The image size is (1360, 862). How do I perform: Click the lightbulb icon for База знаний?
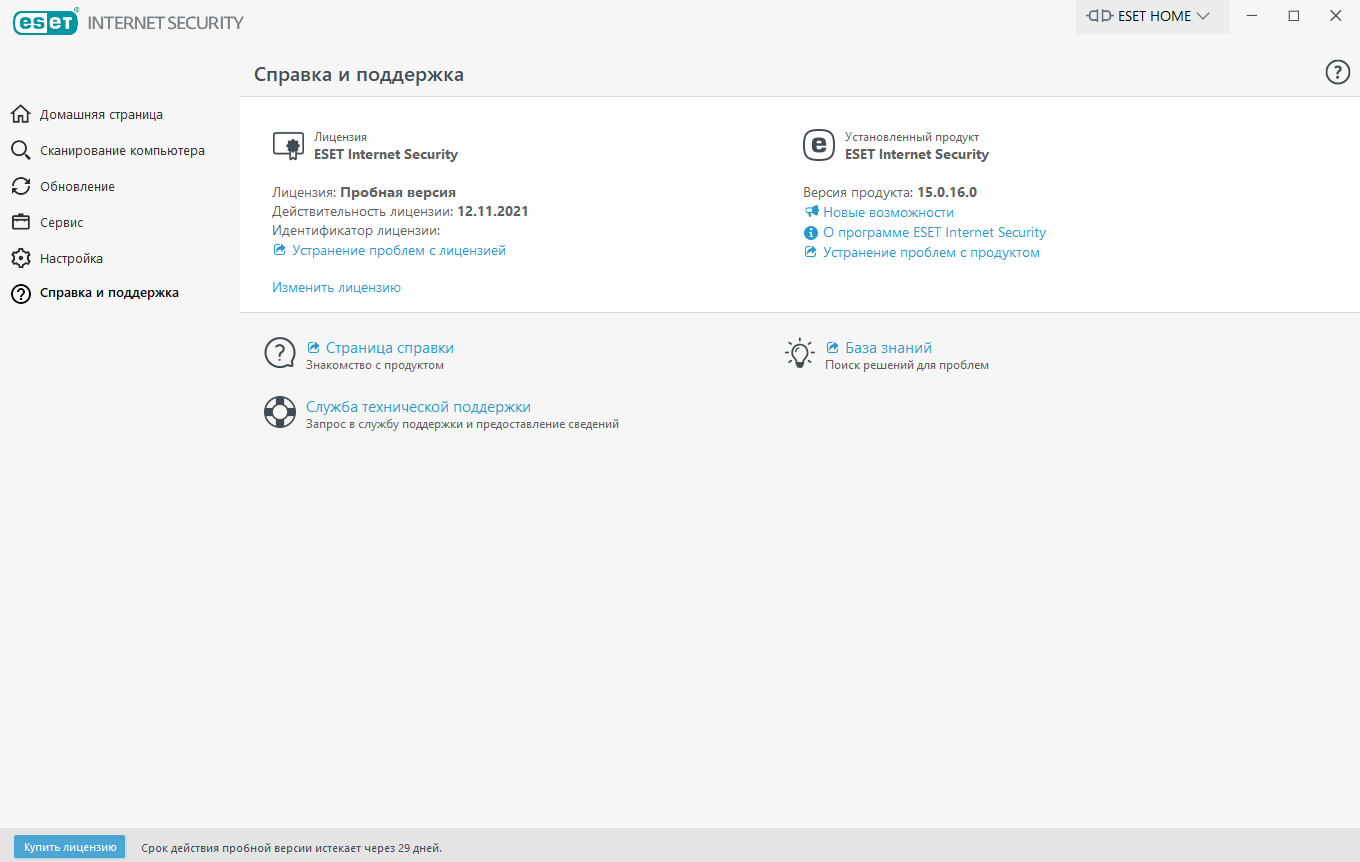point(799,353)
